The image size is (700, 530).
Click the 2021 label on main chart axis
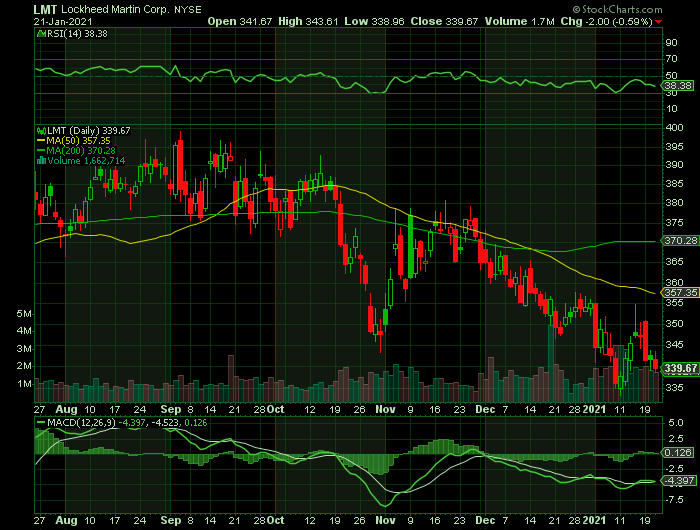(x=594, y=409)
